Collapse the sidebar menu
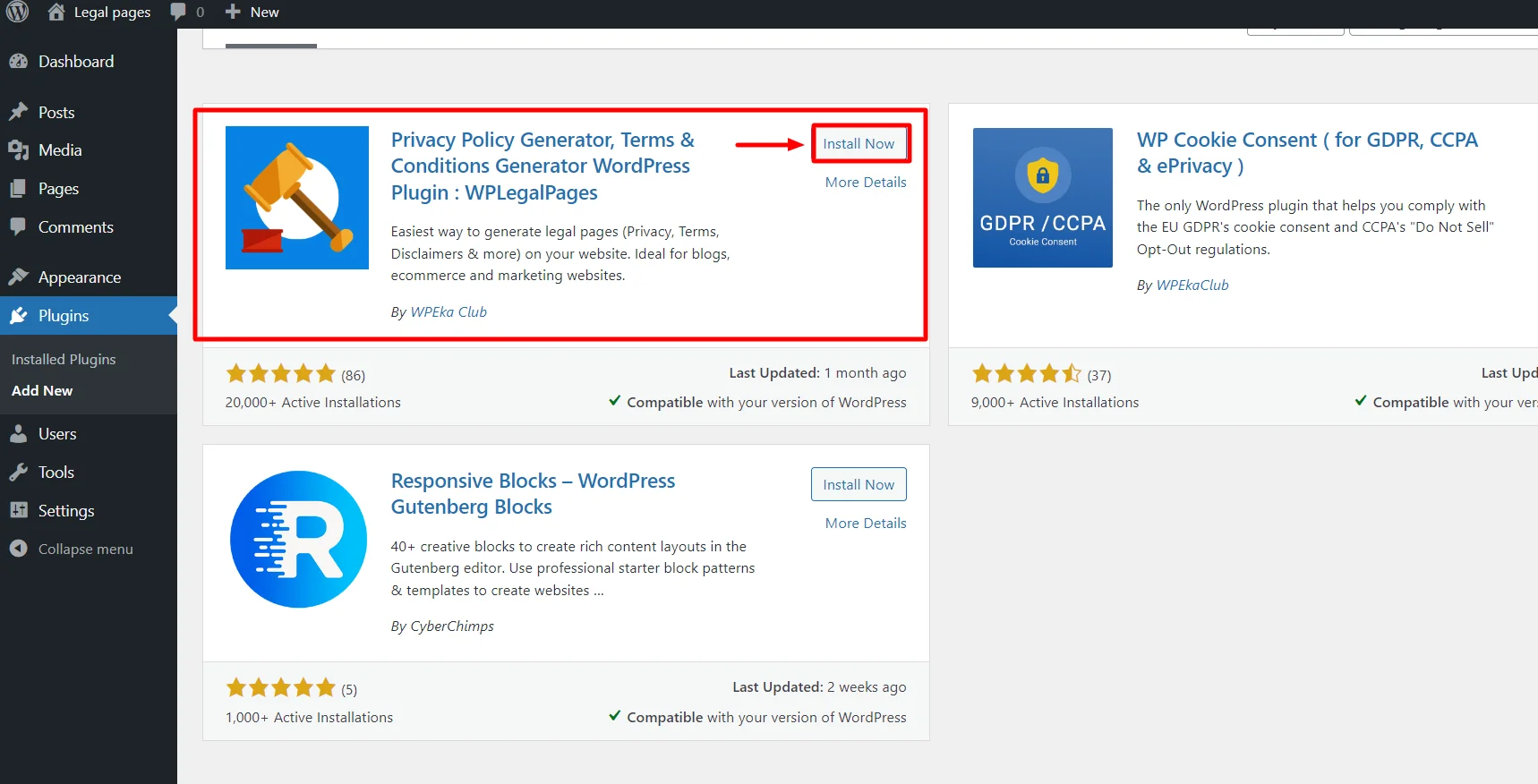This screenshot has height=784, width=1538. [x=85, y=550]
